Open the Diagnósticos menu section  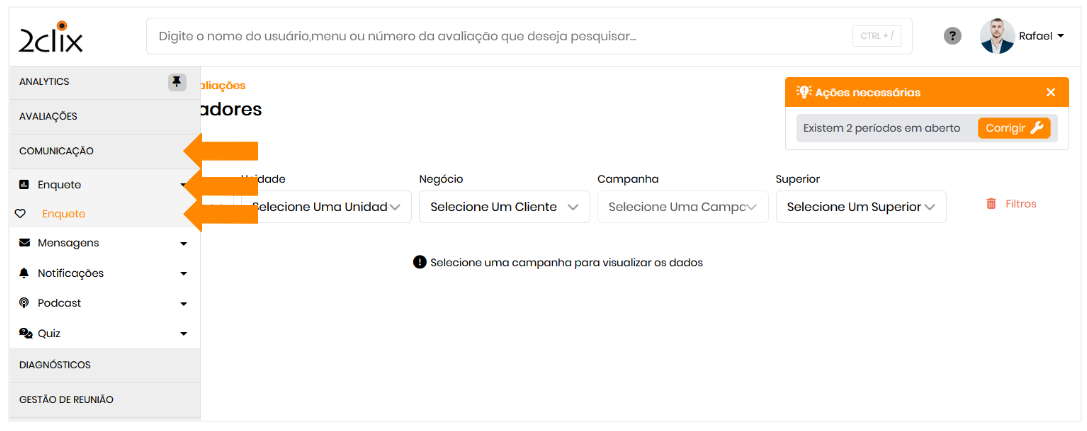(x=55, y=365)
